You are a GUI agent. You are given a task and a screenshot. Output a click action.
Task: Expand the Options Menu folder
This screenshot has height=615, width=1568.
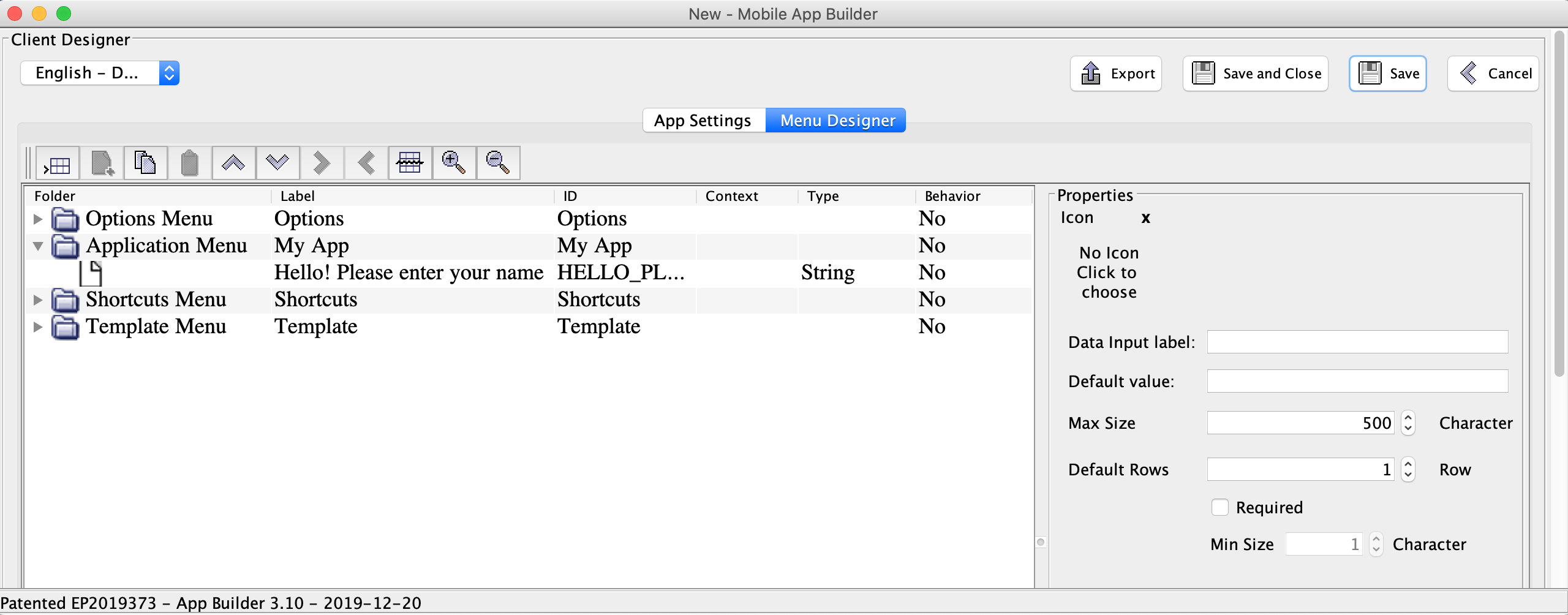(x=38, y=219)
